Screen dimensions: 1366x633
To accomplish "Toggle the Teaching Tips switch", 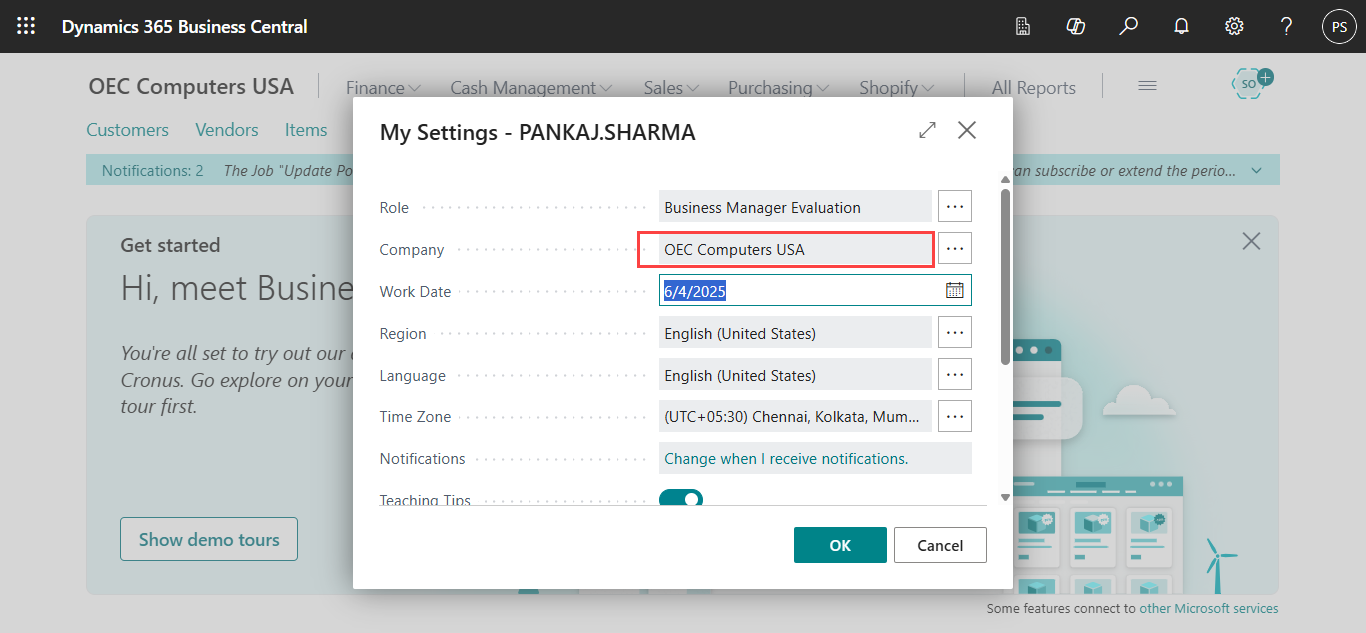I will click(681, 498).
